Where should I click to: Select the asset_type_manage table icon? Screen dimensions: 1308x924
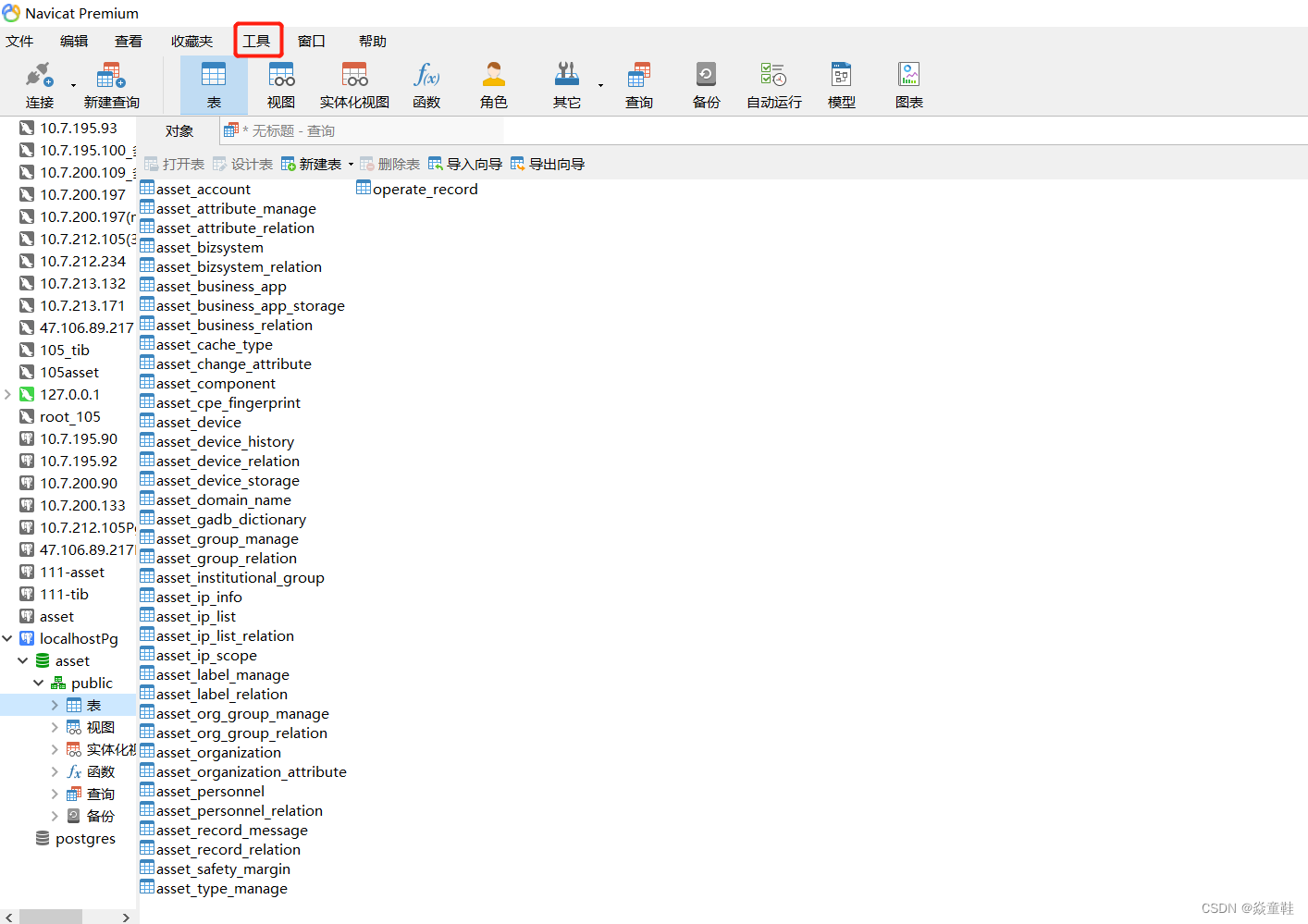147,887
